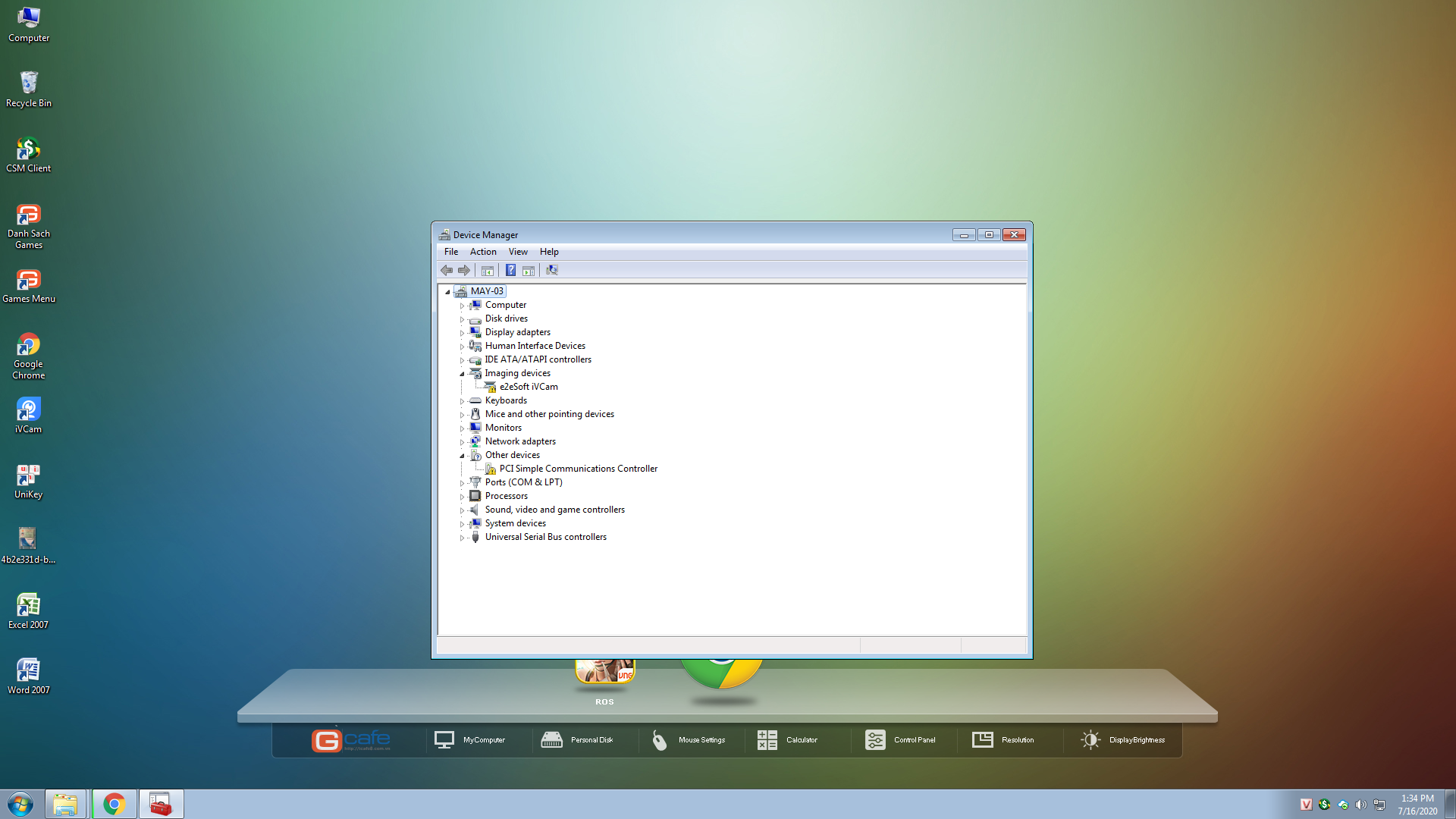Click the Show/Hide Action Pane toolbar icon
Screen dimensions: 1456x819
coord(529,271)
